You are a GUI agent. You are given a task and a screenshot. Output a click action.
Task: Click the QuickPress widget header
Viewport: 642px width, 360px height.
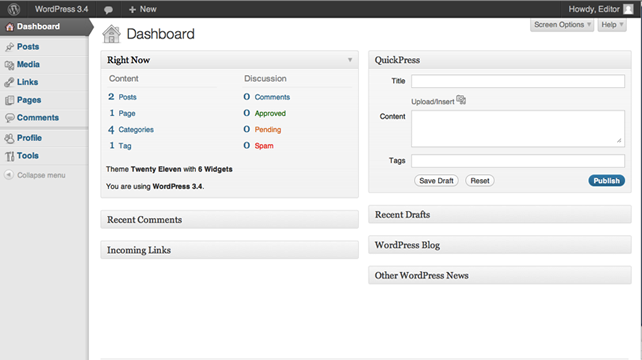pos(500,60)
